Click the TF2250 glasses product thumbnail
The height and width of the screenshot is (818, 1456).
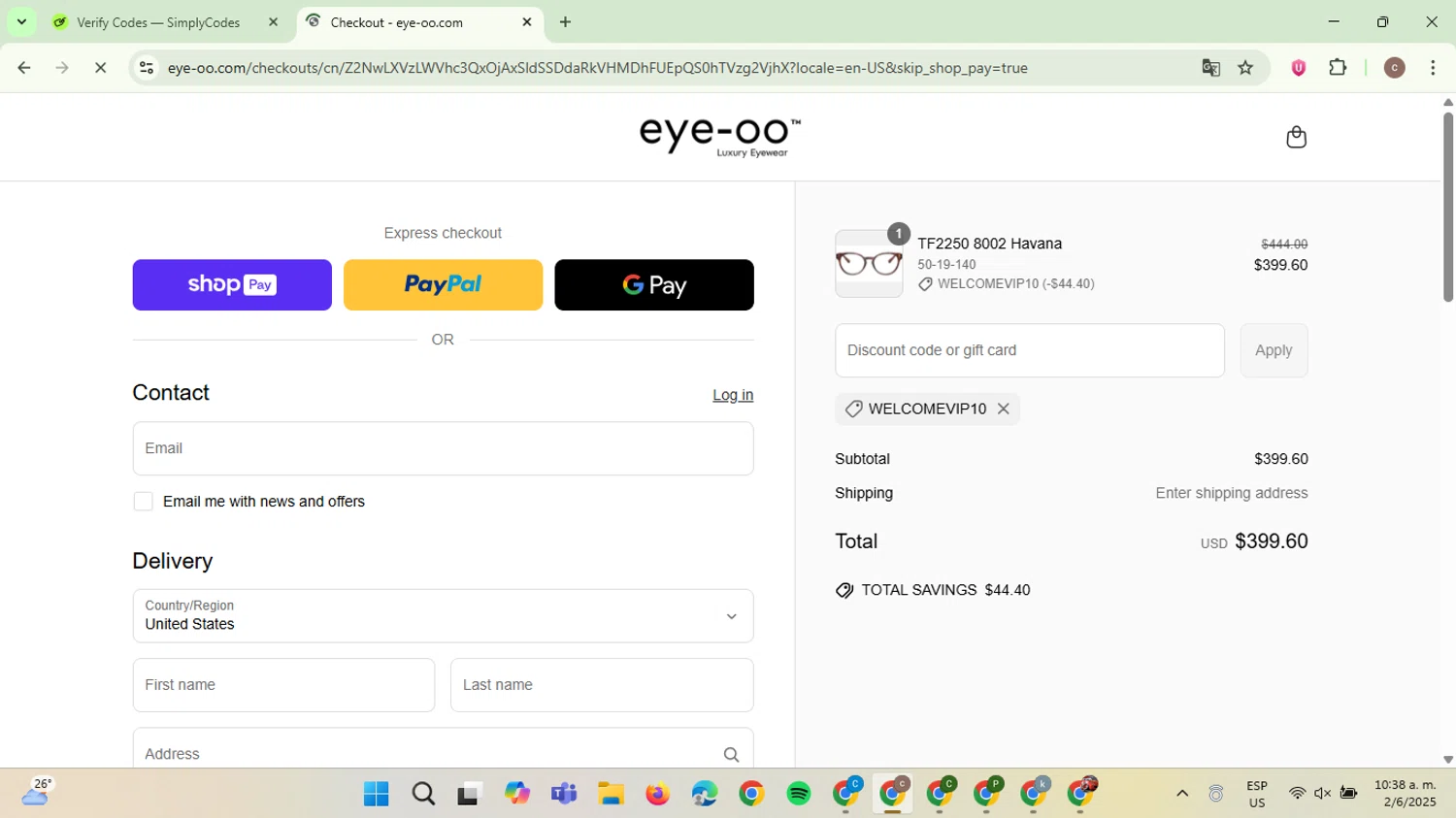[x=869, y=264]
